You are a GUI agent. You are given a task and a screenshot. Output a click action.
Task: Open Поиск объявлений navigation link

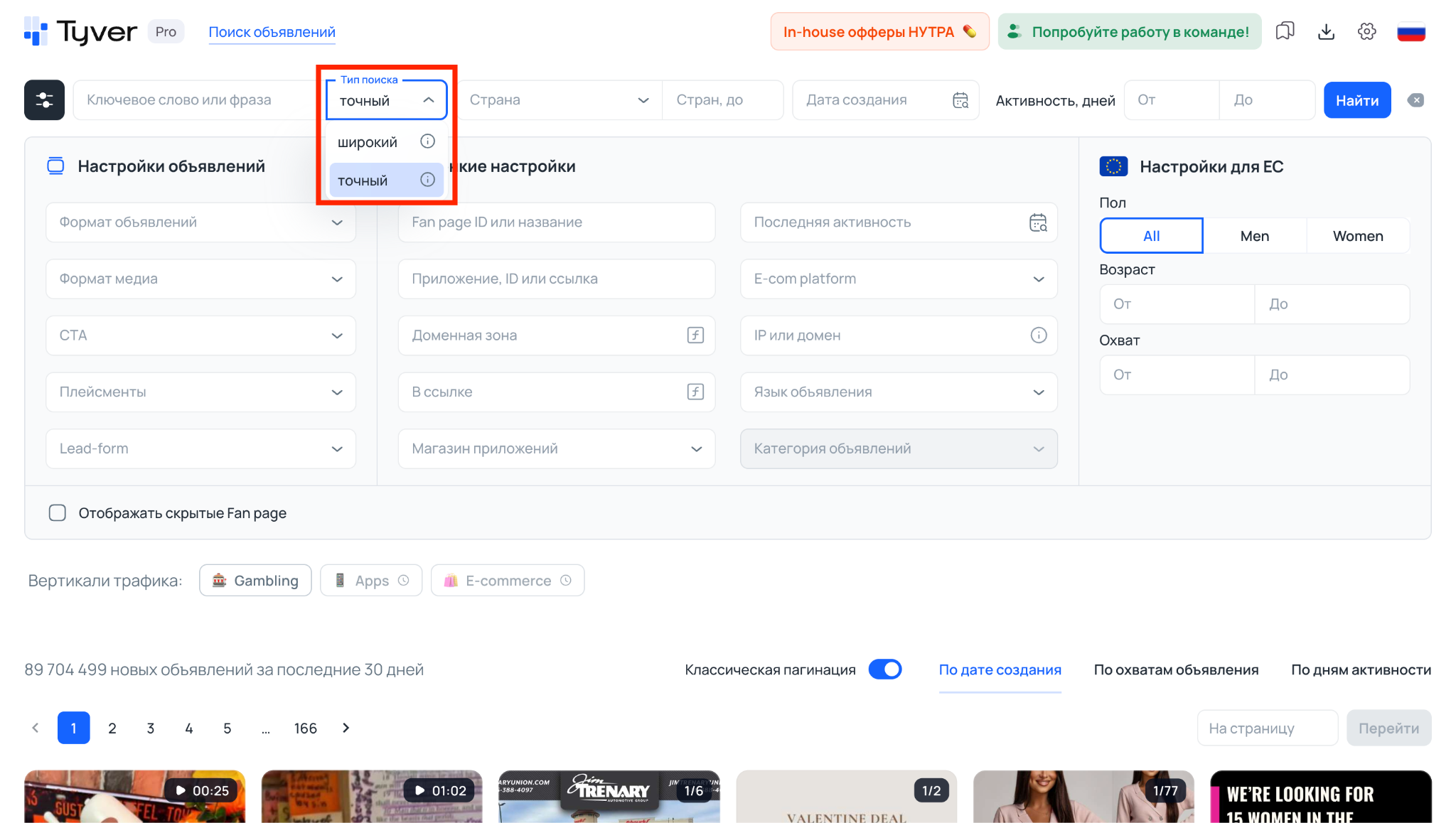coord(272,31)
